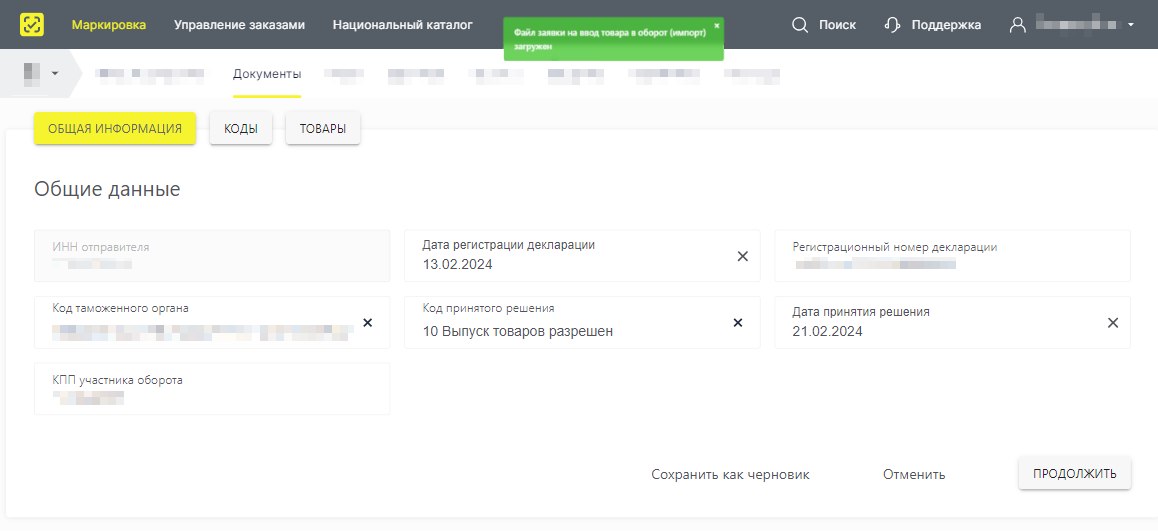Open Национальный каталог menu
Viewport: 1158px width, 532px height.
pyautogui.click(x=402, y=24)
